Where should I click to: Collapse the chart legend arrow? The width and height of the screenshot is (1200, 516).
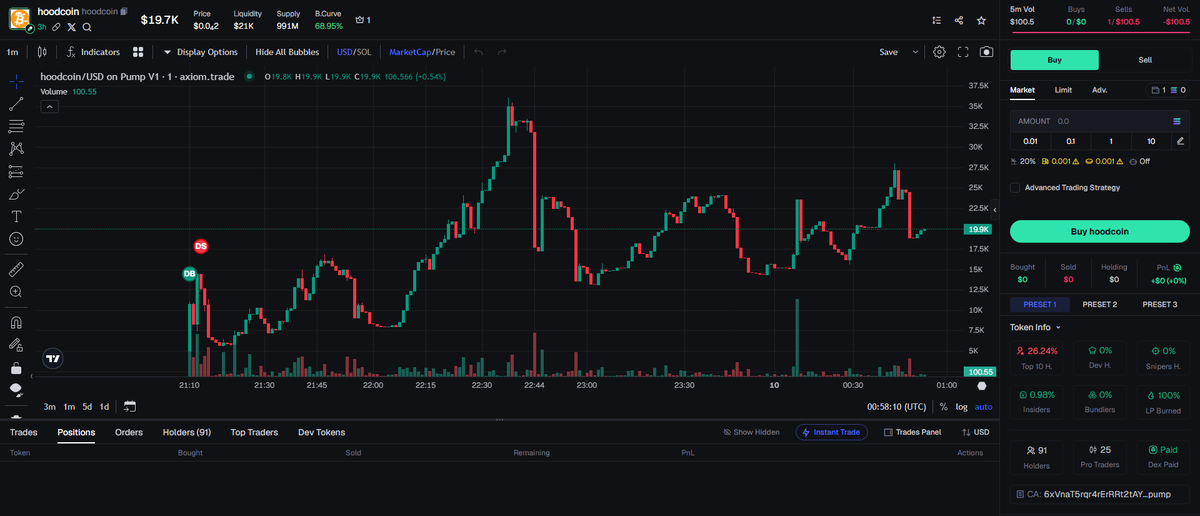pos(48,108)
